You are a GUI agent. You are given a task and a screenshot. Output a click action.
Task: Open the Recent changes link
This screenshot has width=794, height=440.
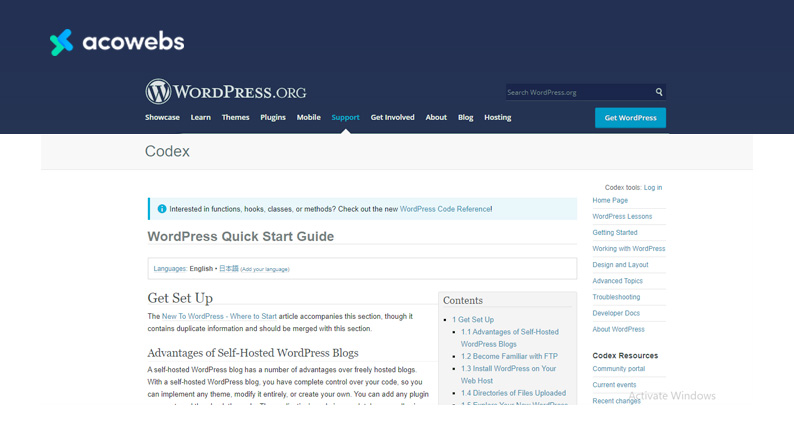(x=616, y=401)
